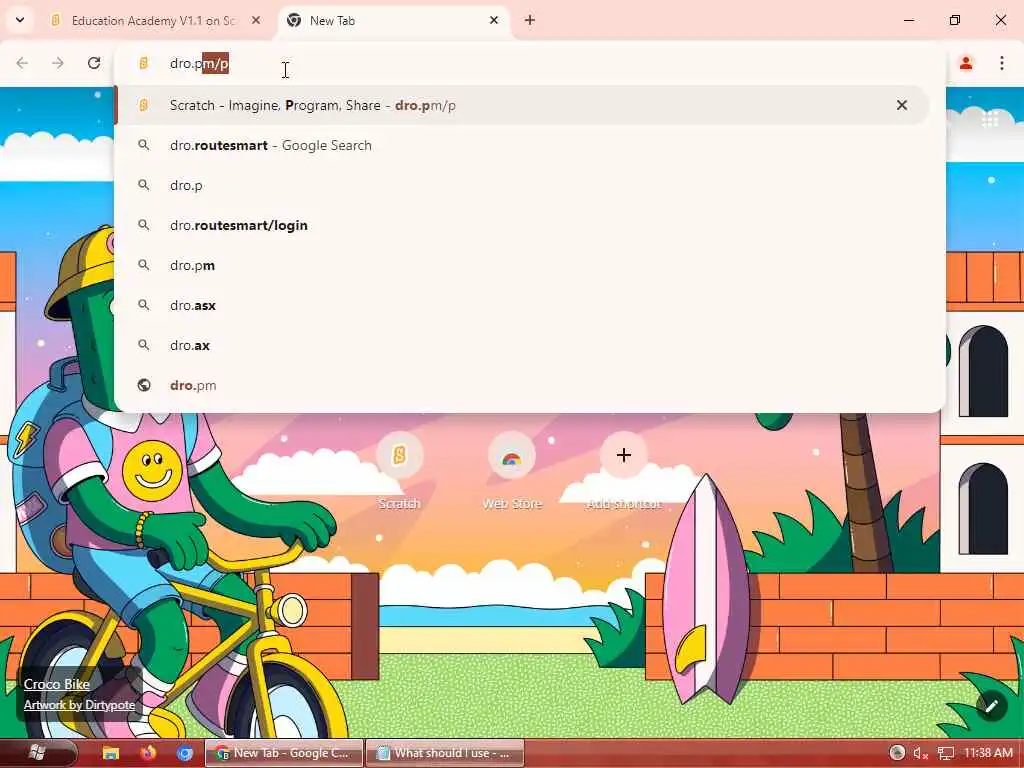Go back with the back arrow
The height and width of the screenshot is (768, 1024).
(22, 63)
